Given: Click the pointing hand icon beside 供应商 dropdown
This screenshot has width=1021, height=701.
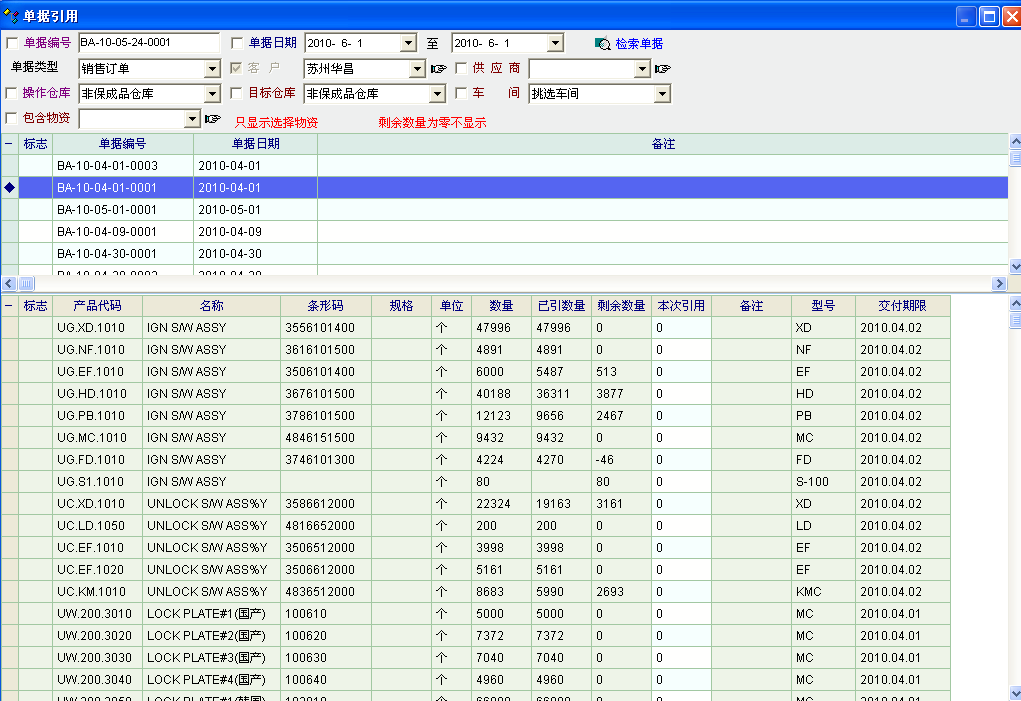Looking at the screenshot, I should (662, 69).
